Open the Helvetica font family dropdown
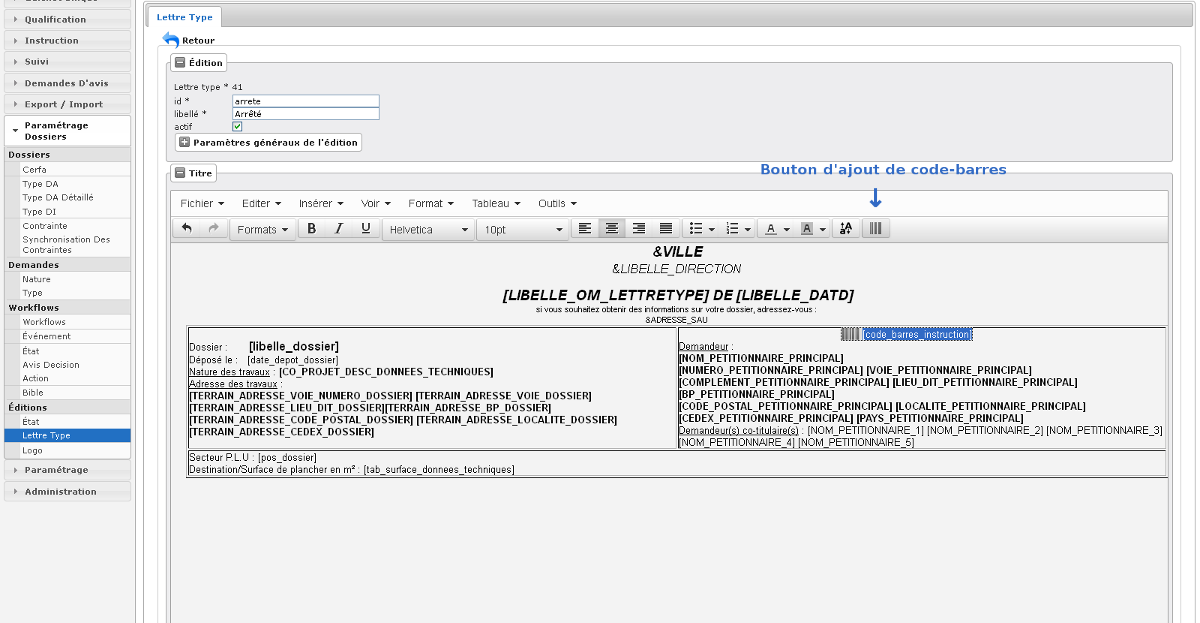 click(428, 229)
